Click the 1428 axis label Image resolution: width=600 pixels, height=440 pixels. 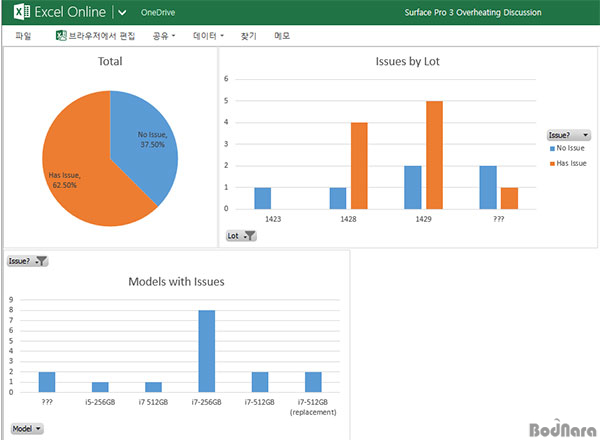tap(348, 219)
